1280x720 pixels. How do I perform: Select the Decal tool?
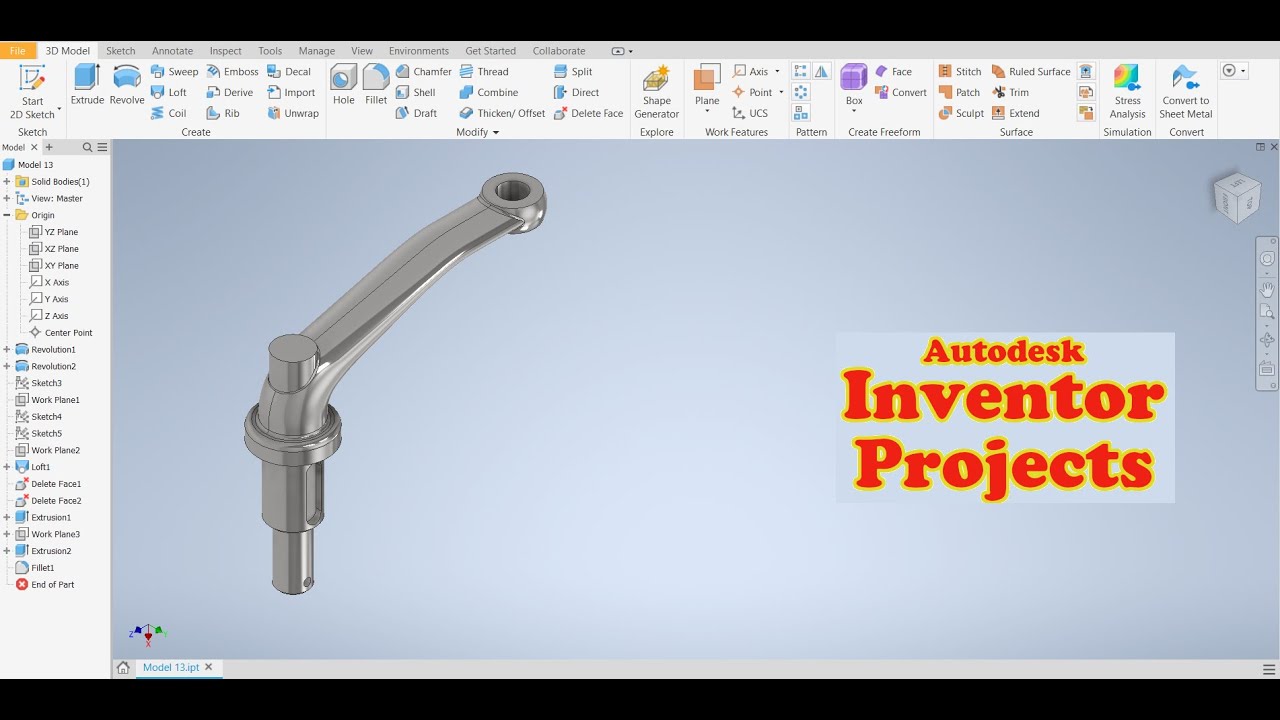pos(289,72)
